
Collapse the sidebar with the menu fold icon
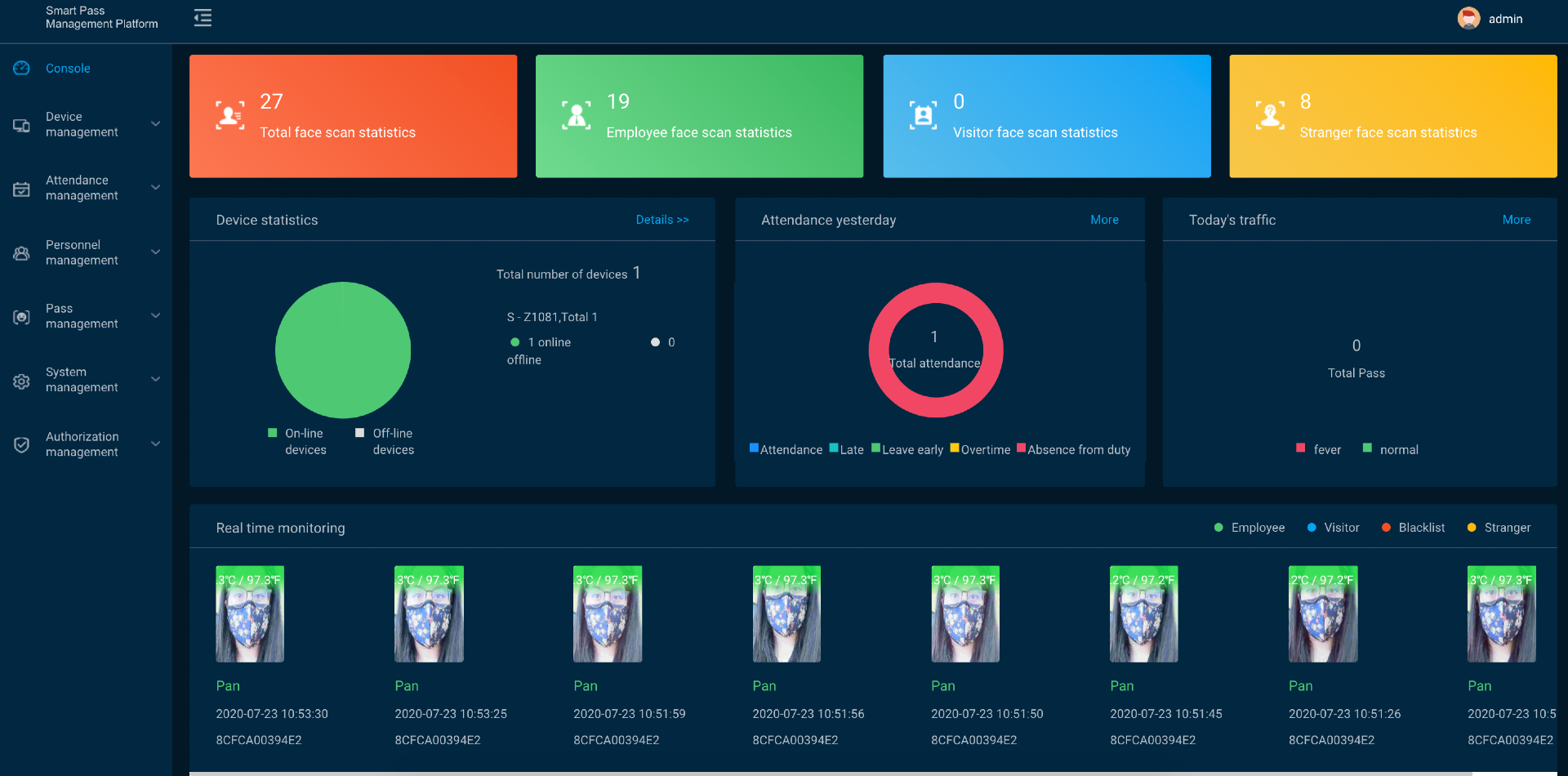[x=203, y=18]
